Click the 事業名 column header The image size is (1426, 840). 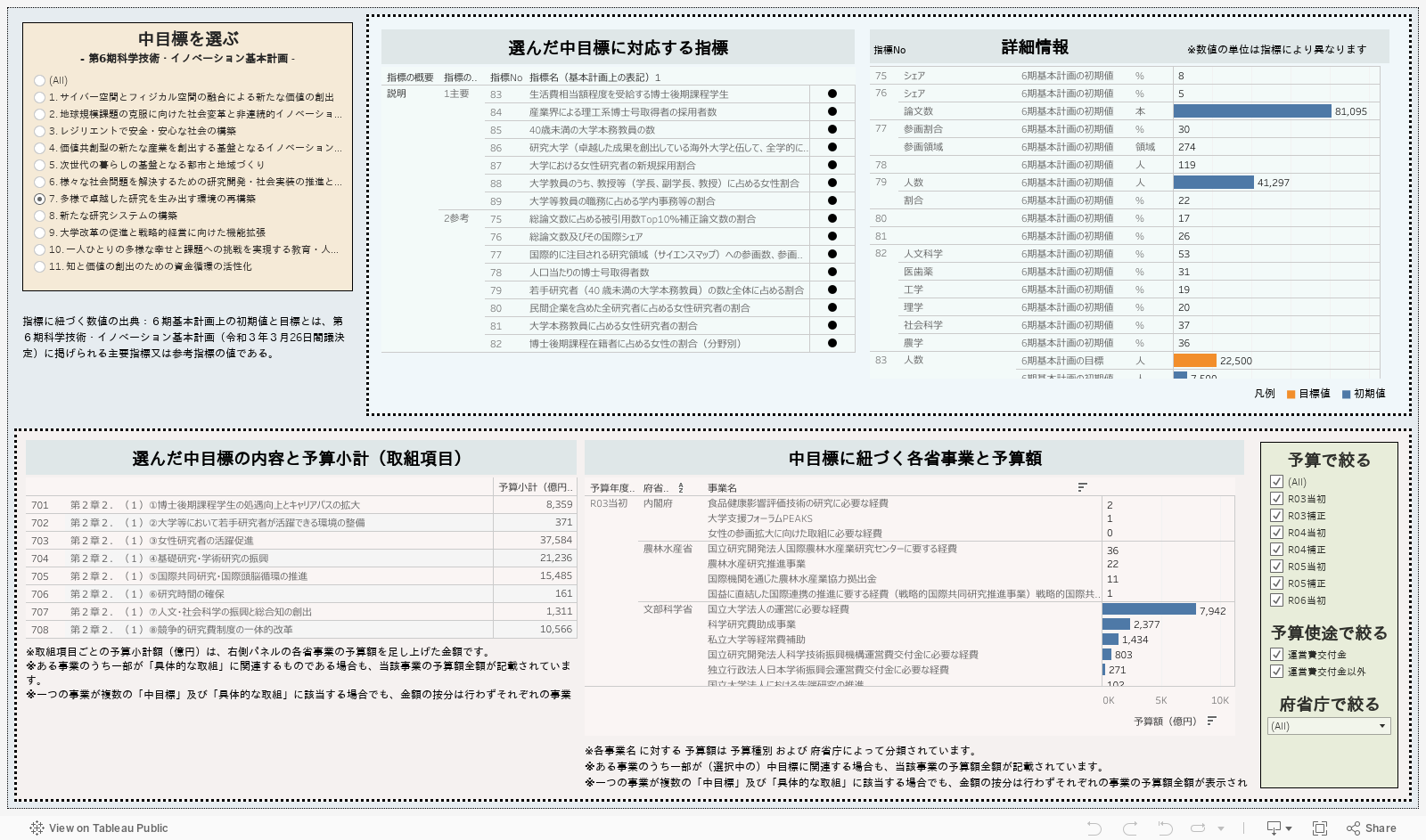point(722,488)
